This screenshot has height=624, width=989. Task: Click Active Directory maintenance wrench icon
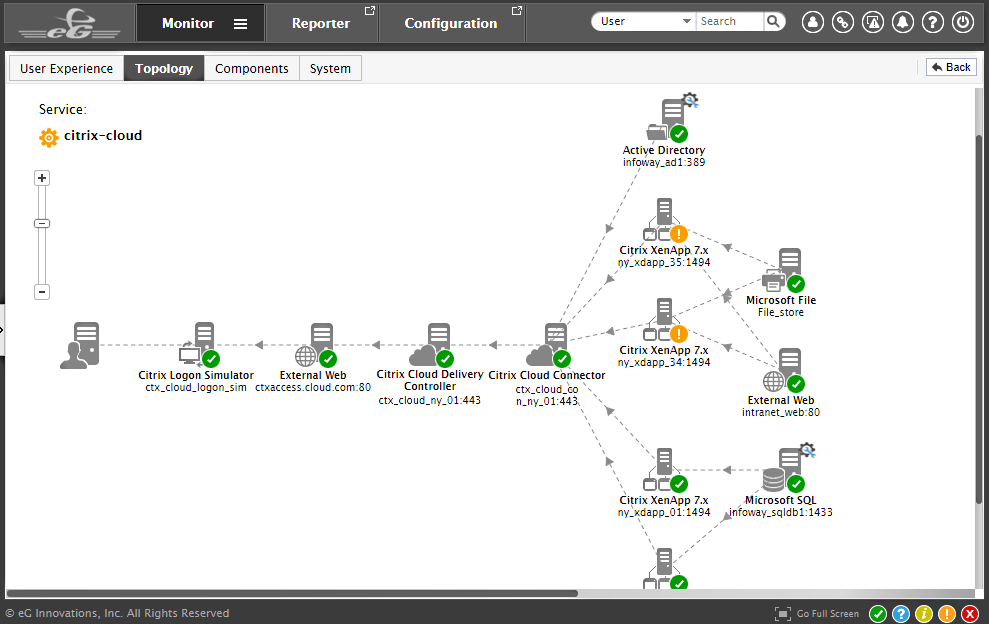[691, 100]
